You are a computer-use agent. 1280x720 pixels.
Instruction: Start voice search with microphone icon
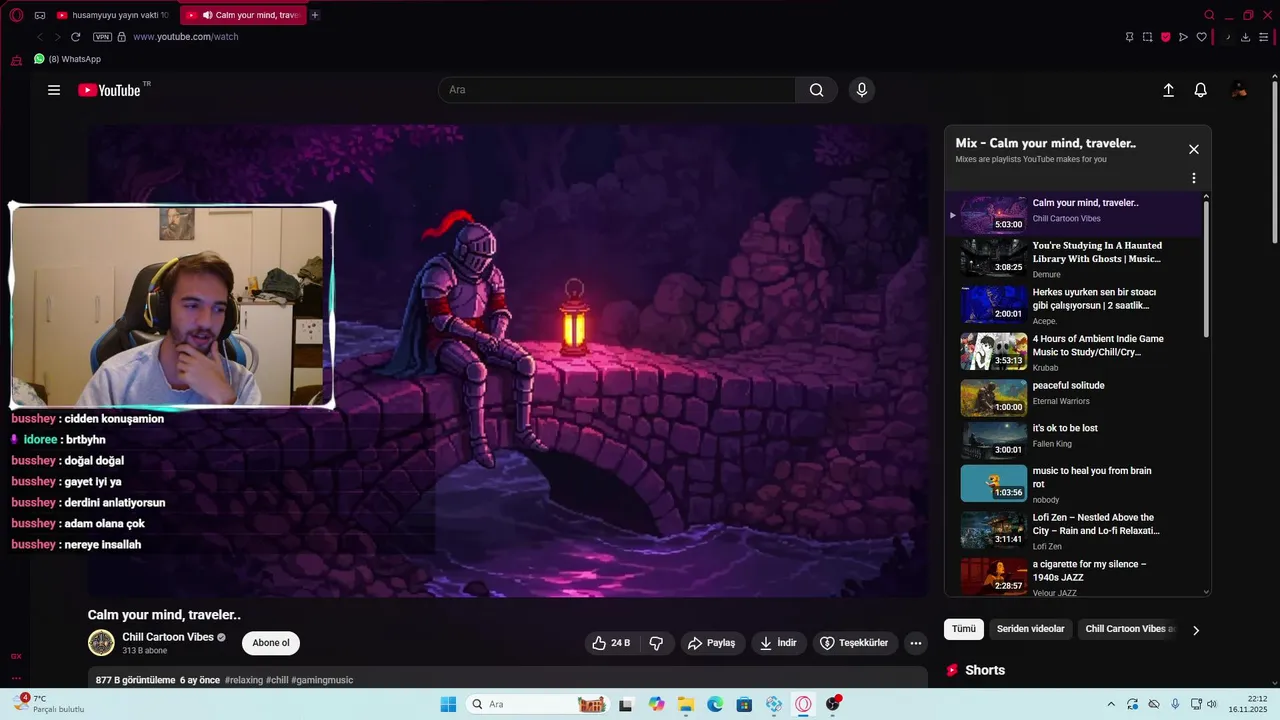(x=862, y=90)
